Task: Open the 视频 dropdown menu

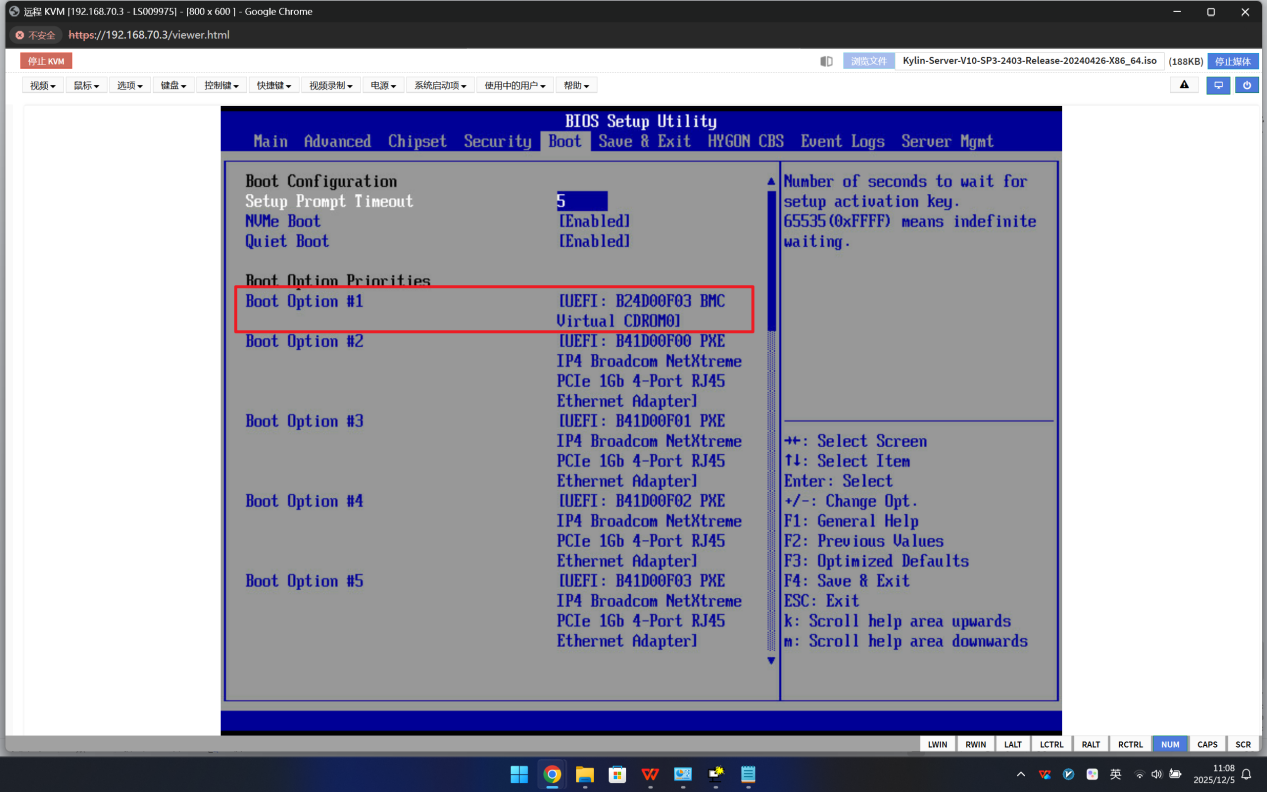Action: tap(43, 85)
